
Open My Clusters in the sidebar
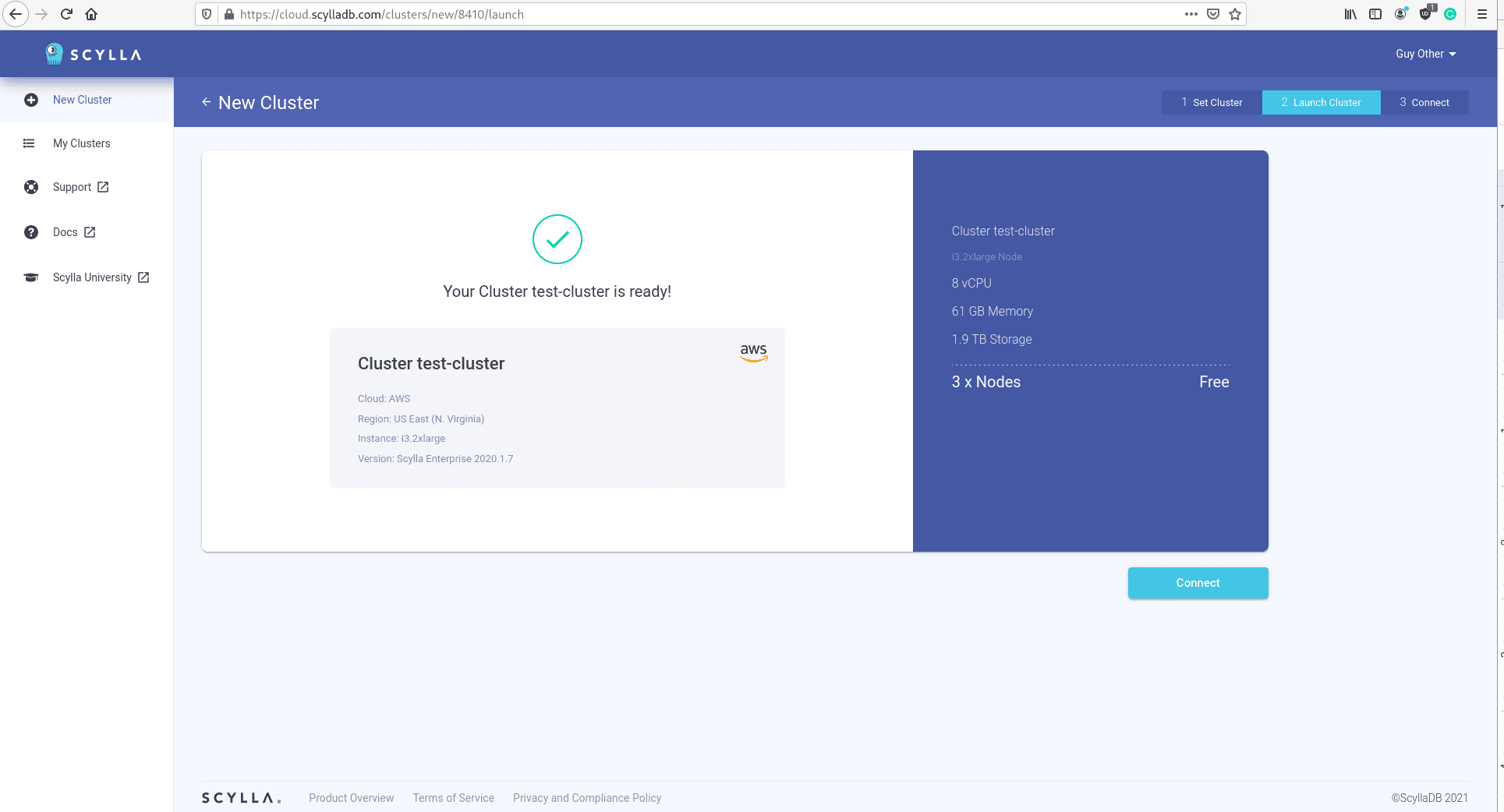tap(82, 143)
